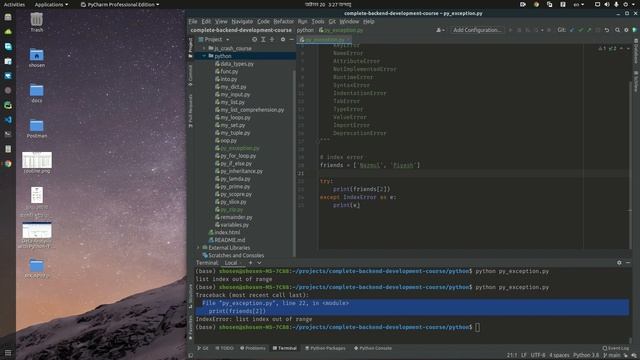Viewport: 640px width, 360px height.
Task: Toggle the Commit tool window side tab
Action: pos(190,76)
